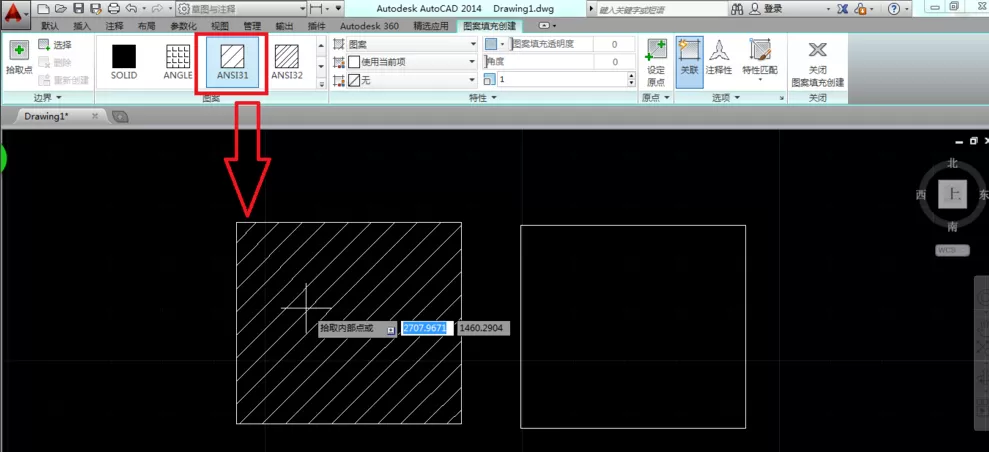Close the Drawing1 document tab

[95, 116]
